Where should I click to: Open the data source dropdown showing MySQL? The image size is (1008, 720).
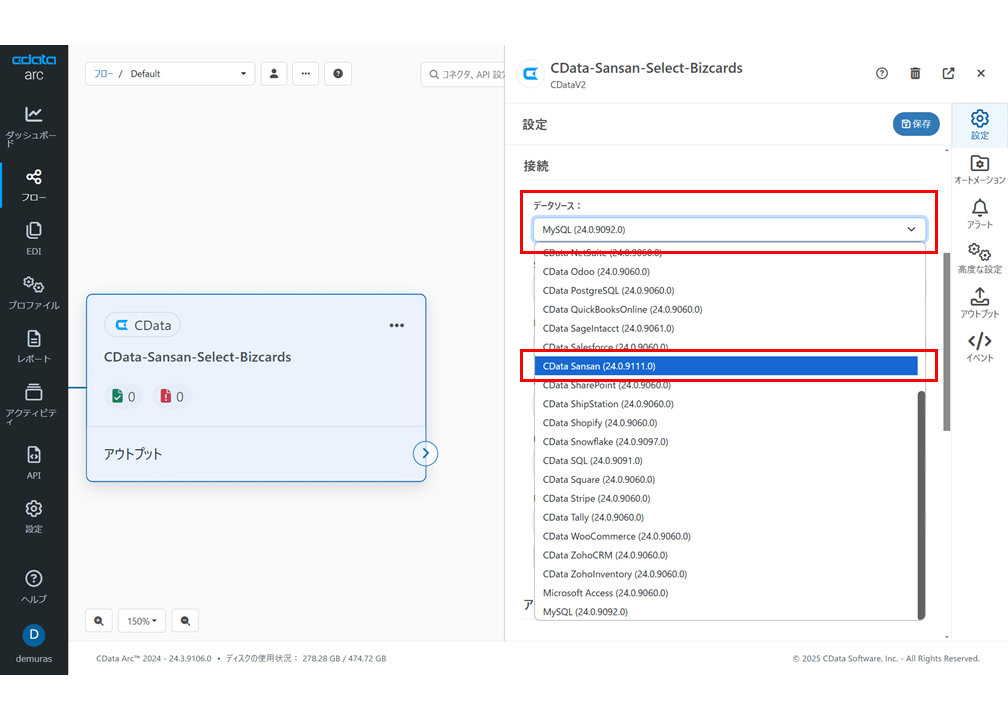[729, 230]
